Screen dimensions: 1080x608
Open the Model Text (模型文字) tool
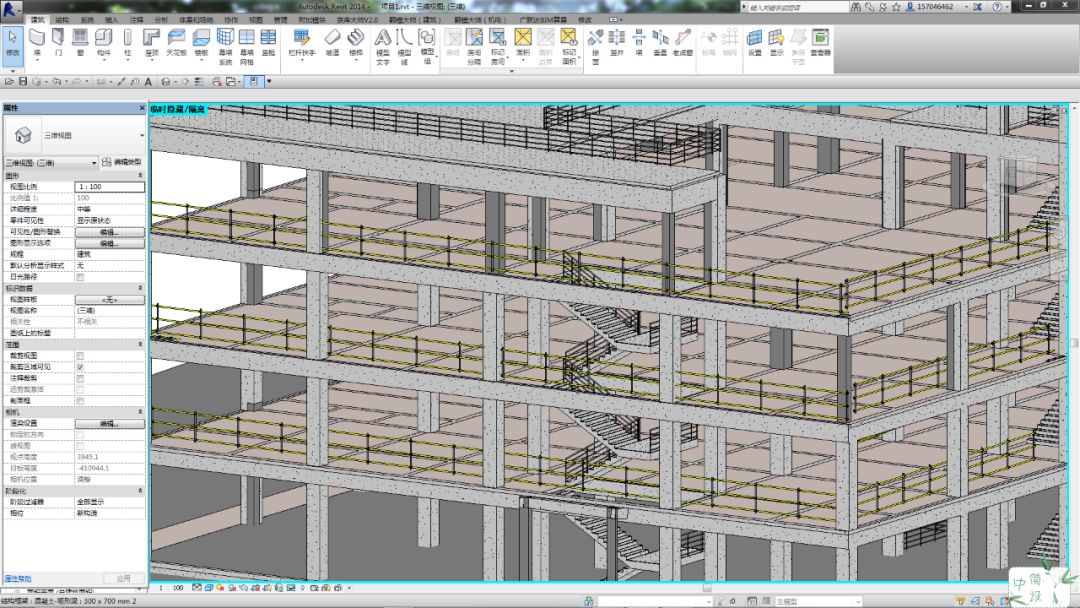(x=382, y=47)
